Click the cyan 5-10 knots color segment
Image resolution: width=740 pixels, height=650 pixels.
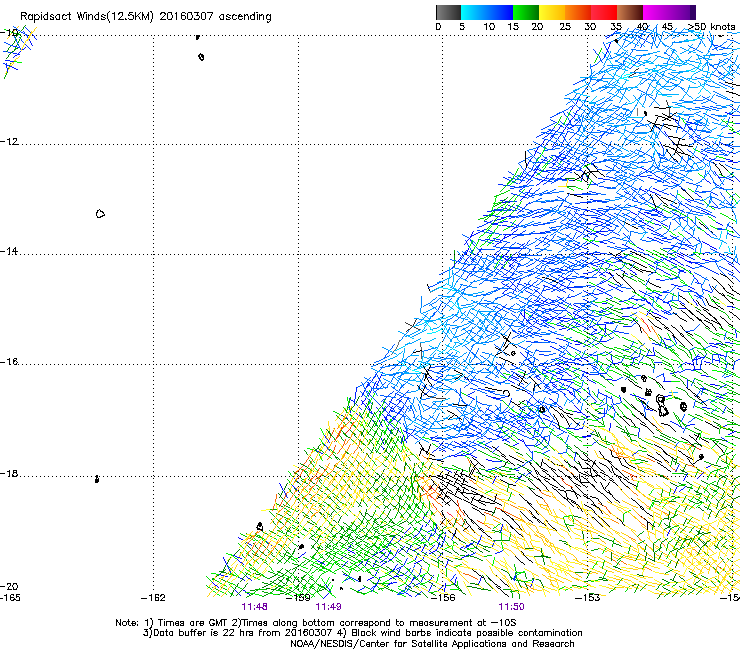473,12
